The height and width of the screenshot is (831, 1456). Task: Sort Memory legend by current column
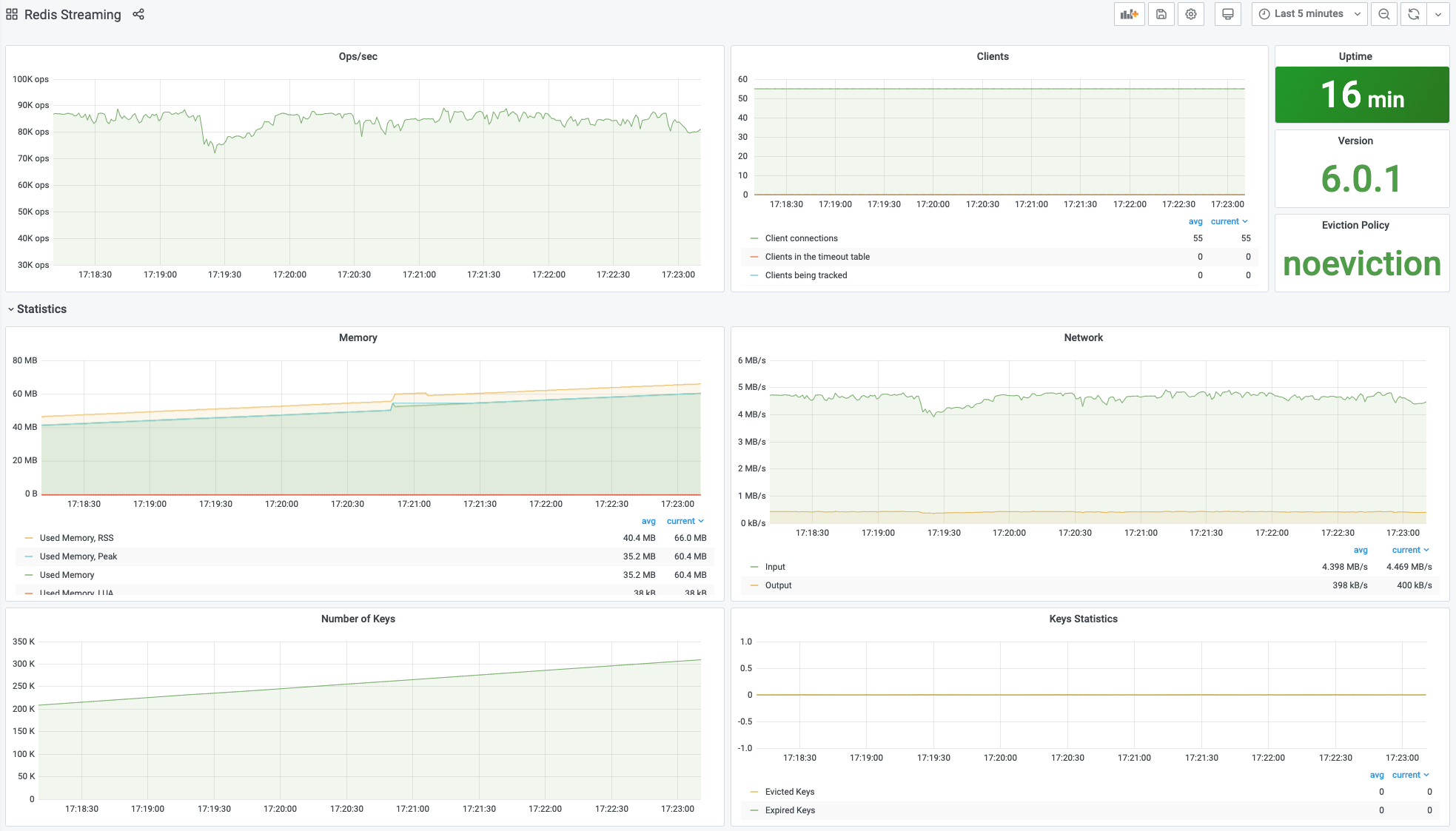[x=680, y=521]
